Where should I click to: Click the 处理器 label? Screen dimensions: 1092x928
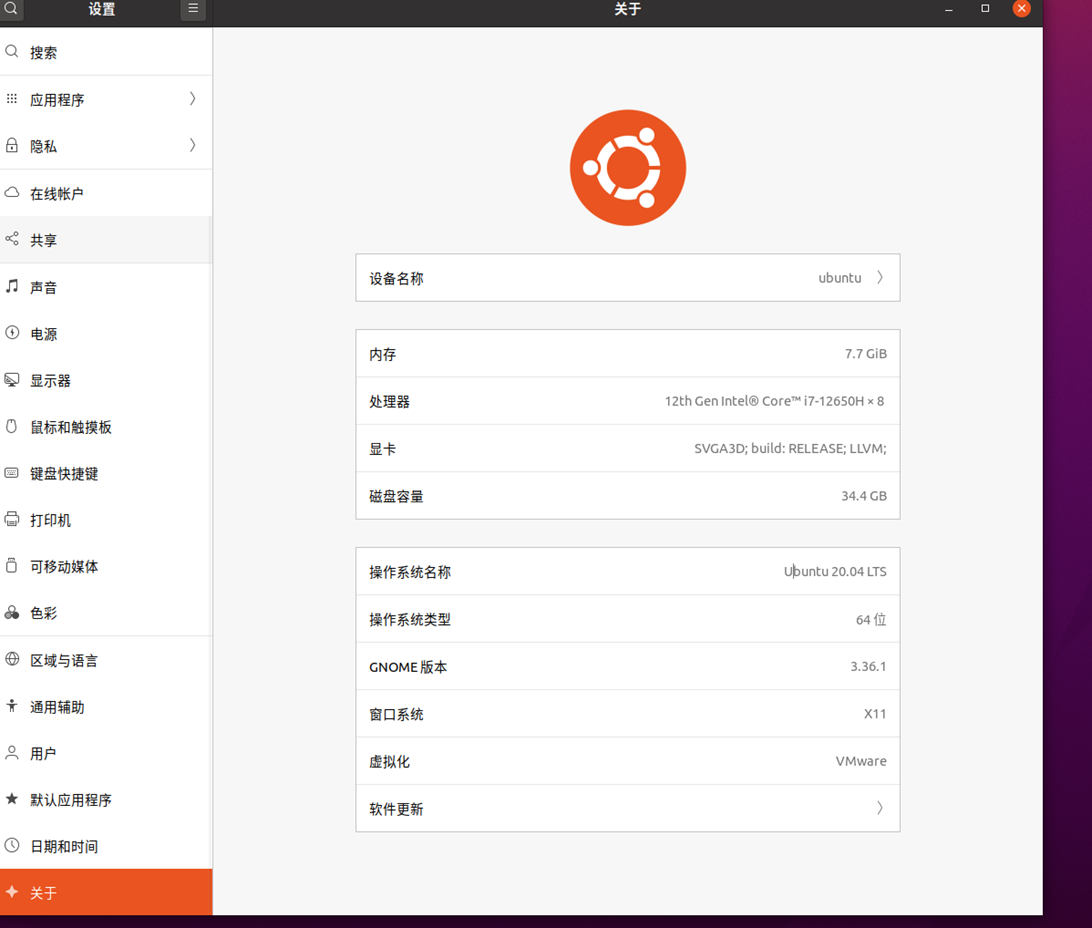coord(389,402)
